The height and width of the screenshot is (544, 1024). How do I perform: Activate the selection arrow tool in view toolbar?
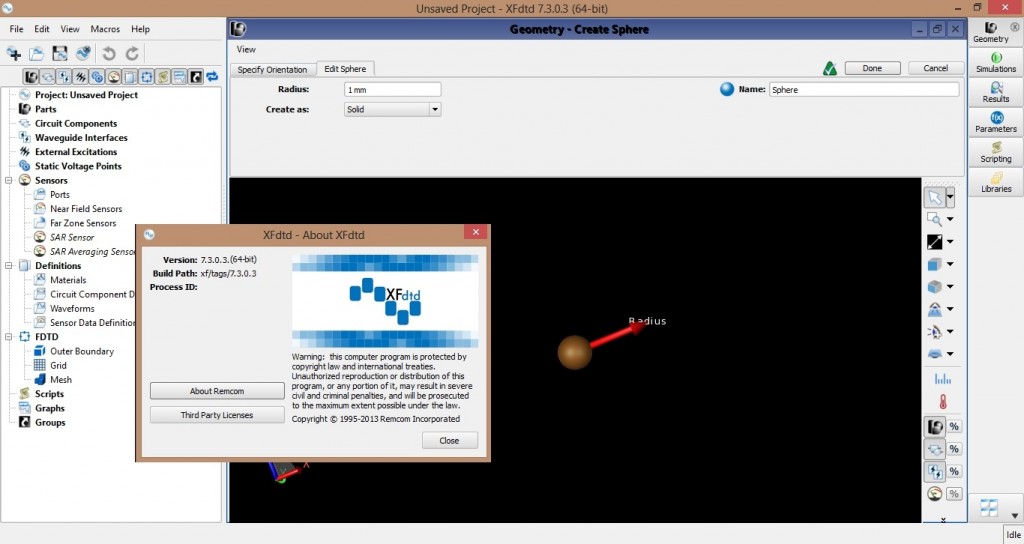(935, 197)
